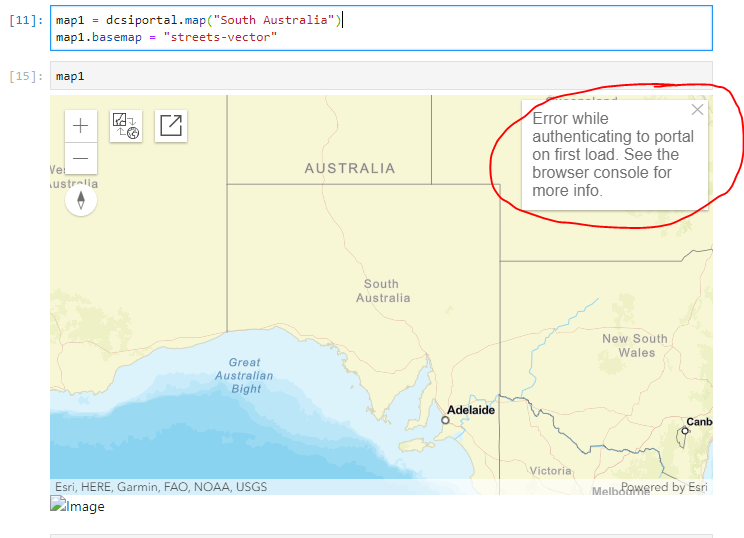Click the broken Image placeholder below map
The width and height of the screenshot is (744, 538).
coord(77,506)
